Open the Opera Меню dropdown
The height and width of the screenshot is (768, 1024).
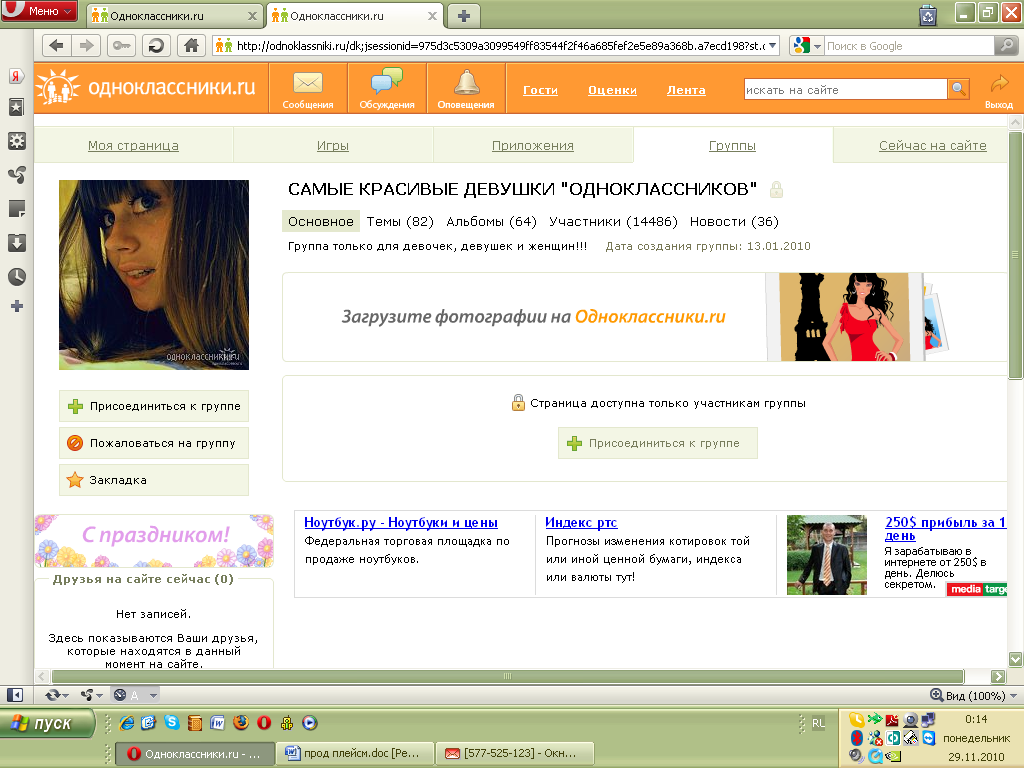(39, 11)
